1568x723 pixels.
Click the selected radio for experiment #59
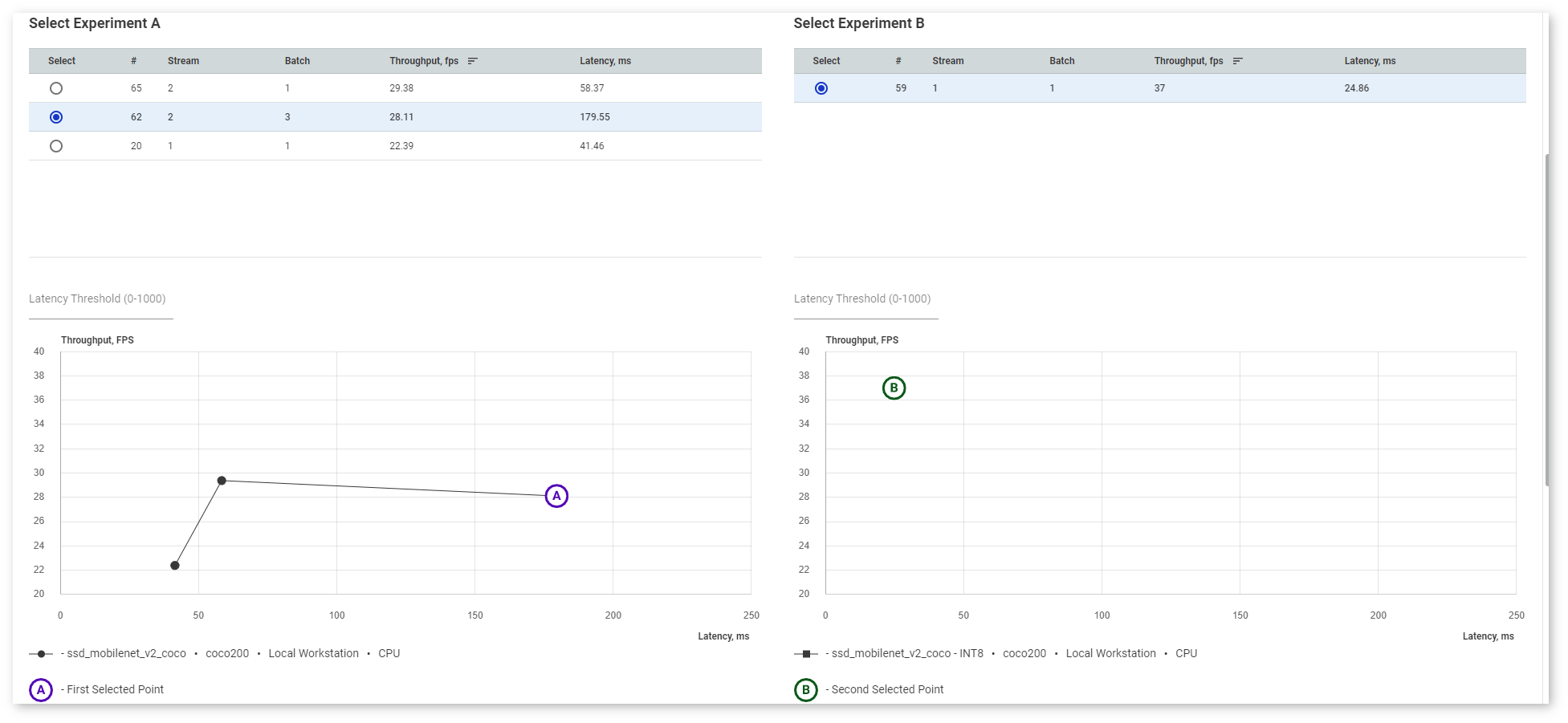821,88
